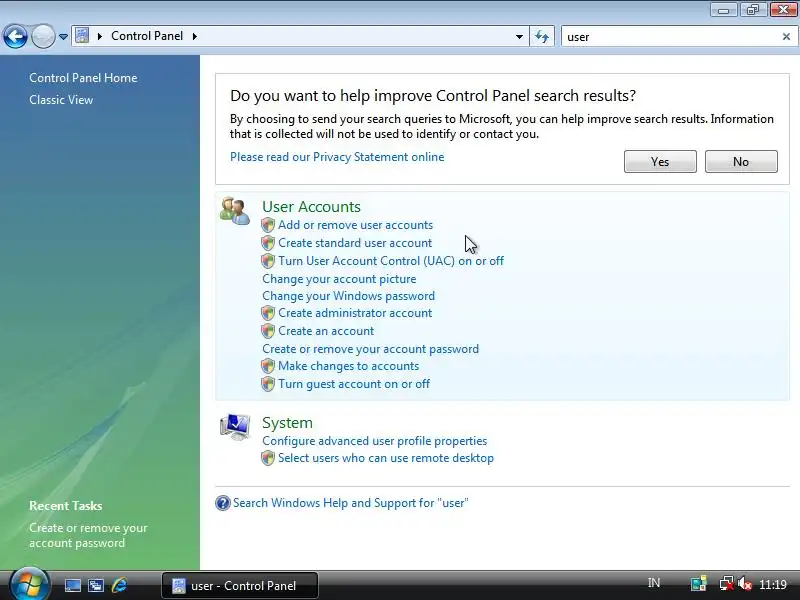This screenshot has width=800, height=600.
Task: Click shield icon beside Select users remote desktop
Action: [x=268, y=458]
